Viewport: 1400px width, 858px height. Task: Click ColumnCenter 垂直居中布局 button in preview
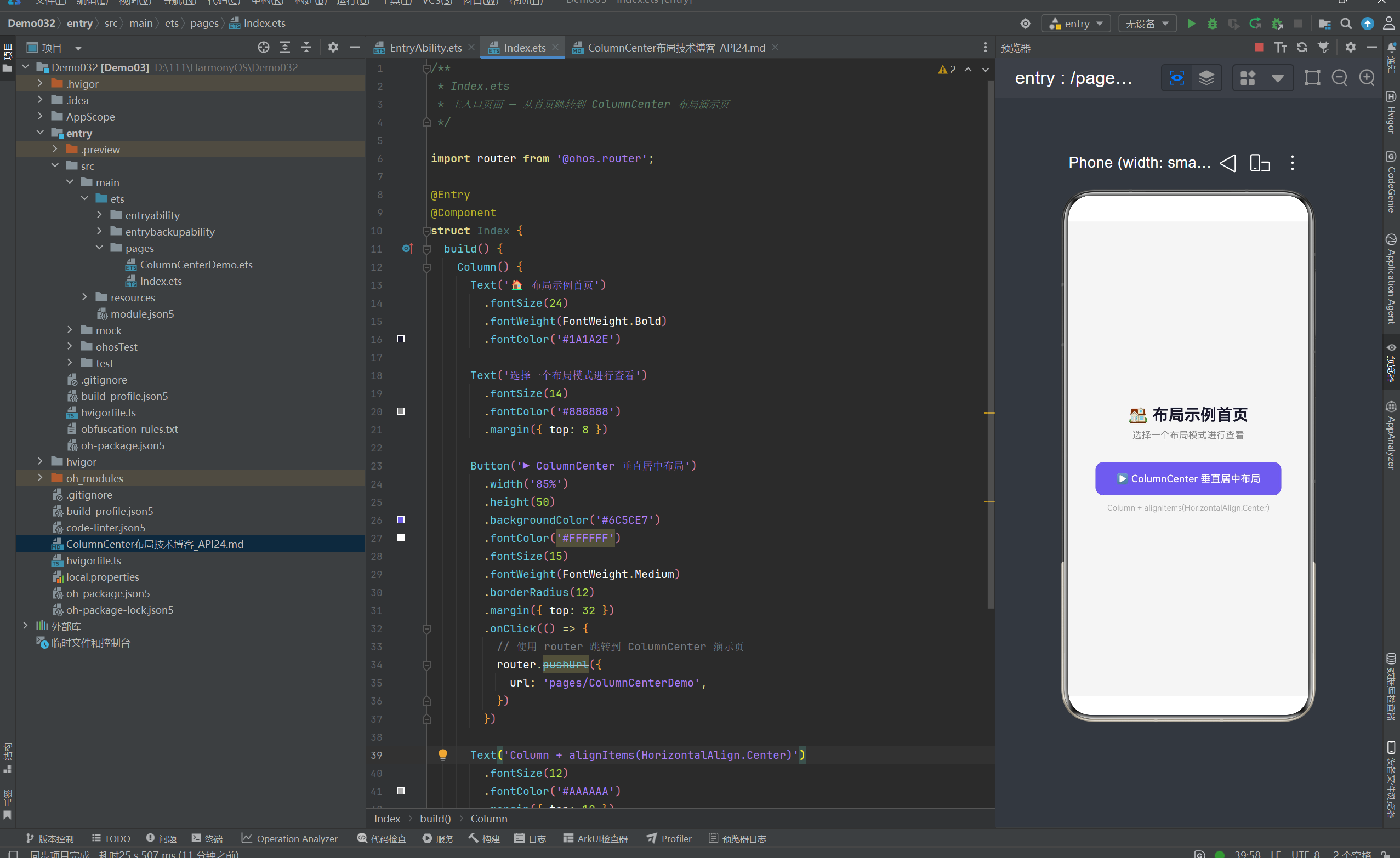pos(1188,479)
